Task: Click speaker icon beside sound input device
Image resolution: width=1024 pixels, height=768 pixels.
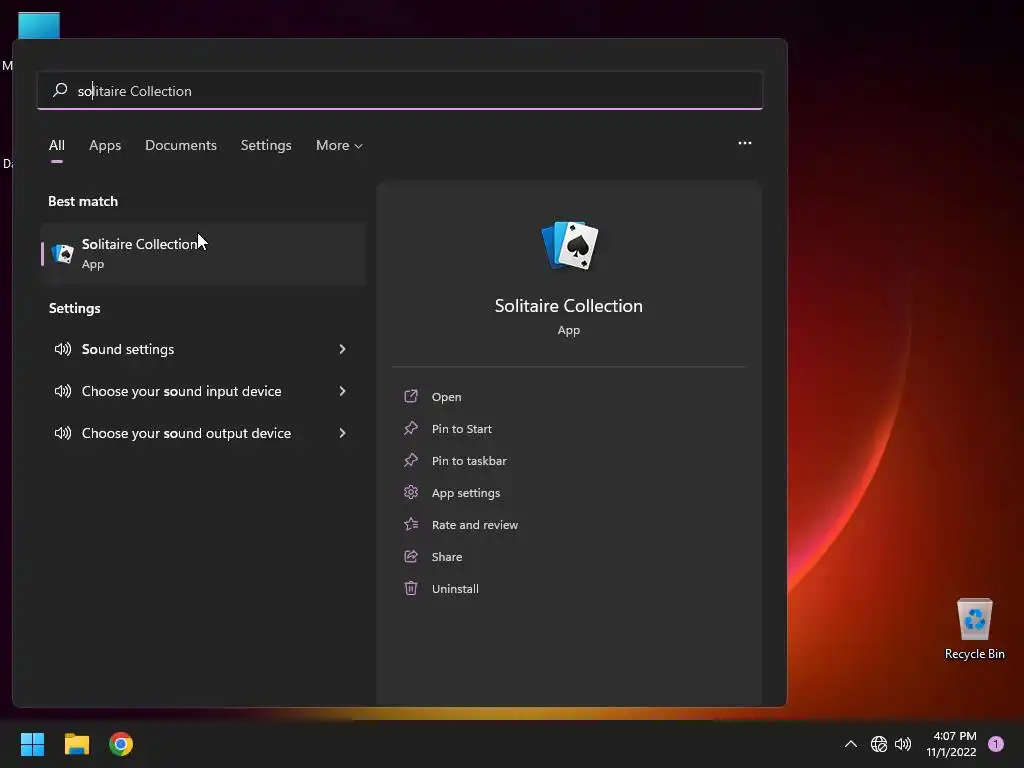Action: 63,391
